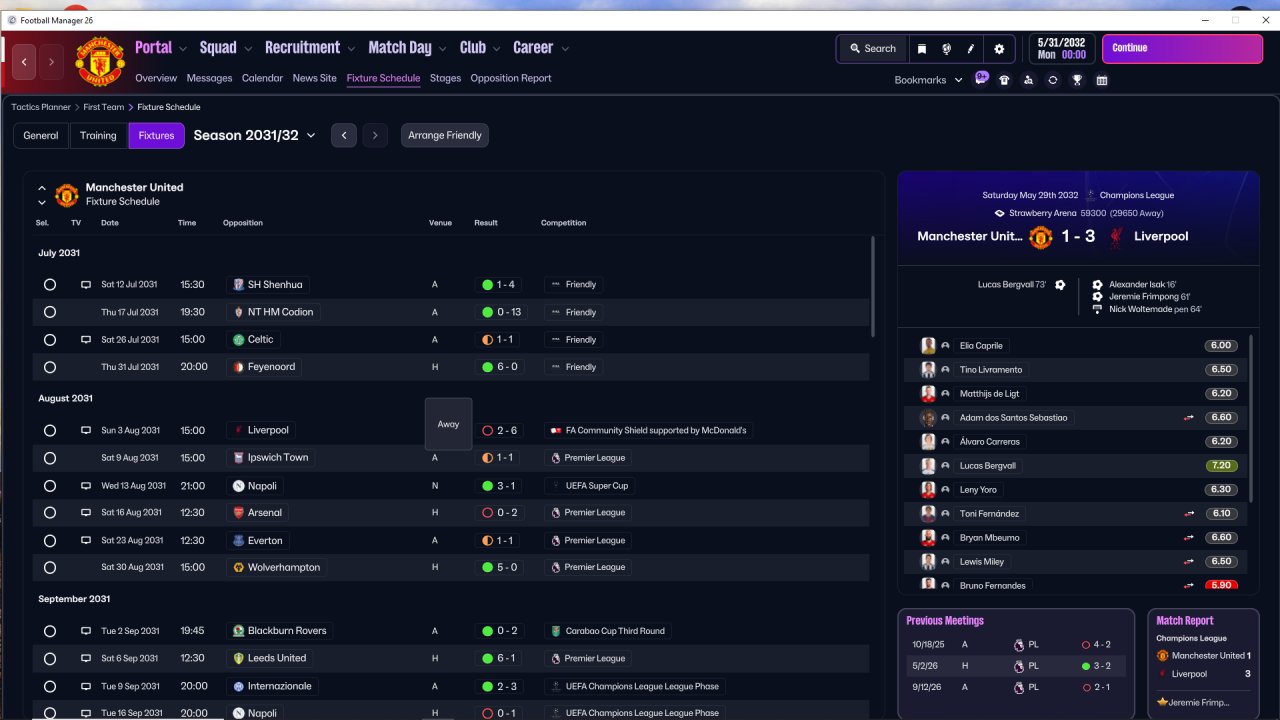The width and height of the screenshot is (1280, 720).
Task: Click the TV icon for Napoli Super Cup match
Action: pyautogui.click(x=86, y=486)
